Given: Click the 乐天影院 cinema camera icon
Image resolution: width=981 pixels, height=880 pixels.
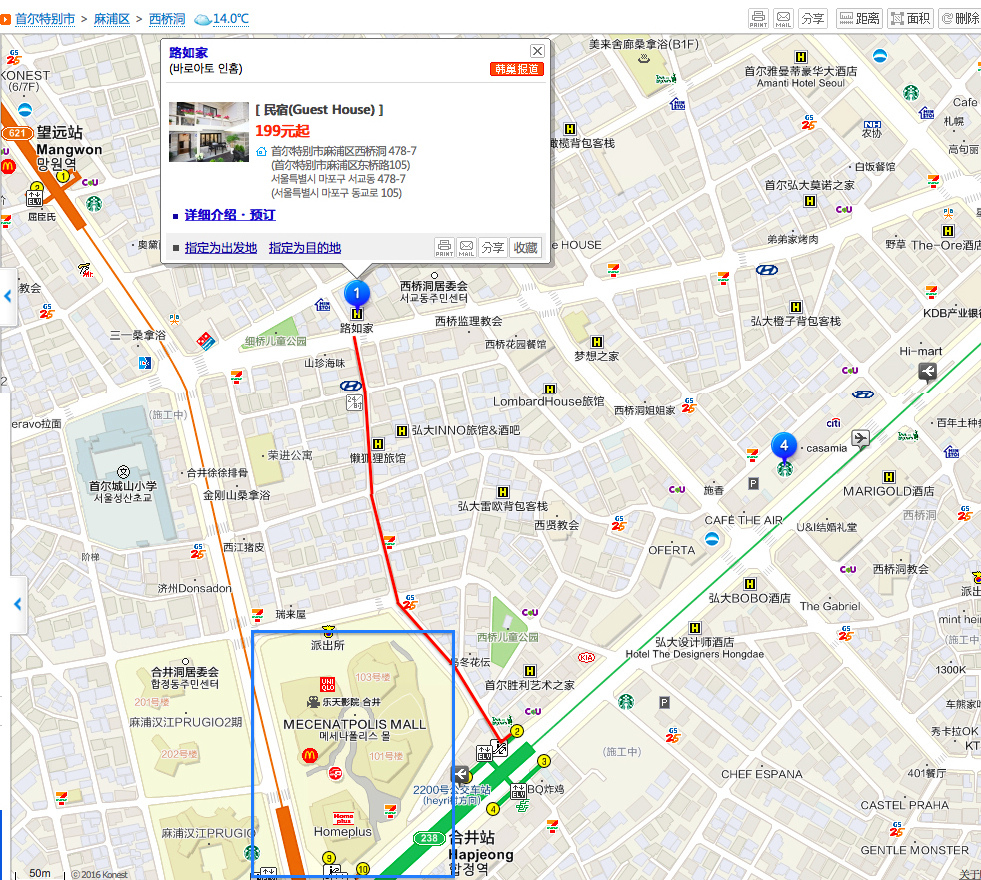Looking at the screenshot, I should pyautogui.click(x=313, y=702).
